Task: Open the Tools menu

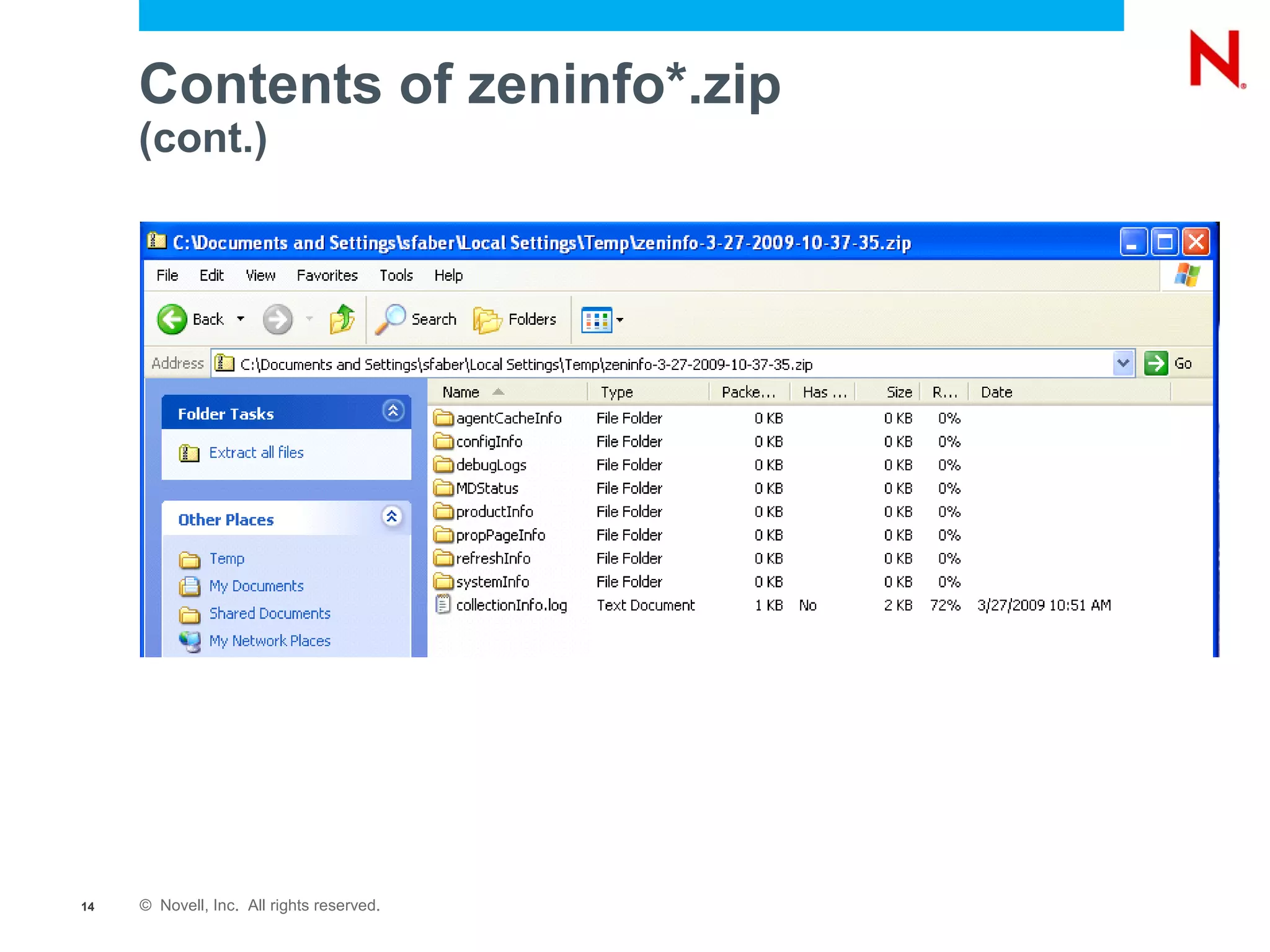Action: (396, 275)
